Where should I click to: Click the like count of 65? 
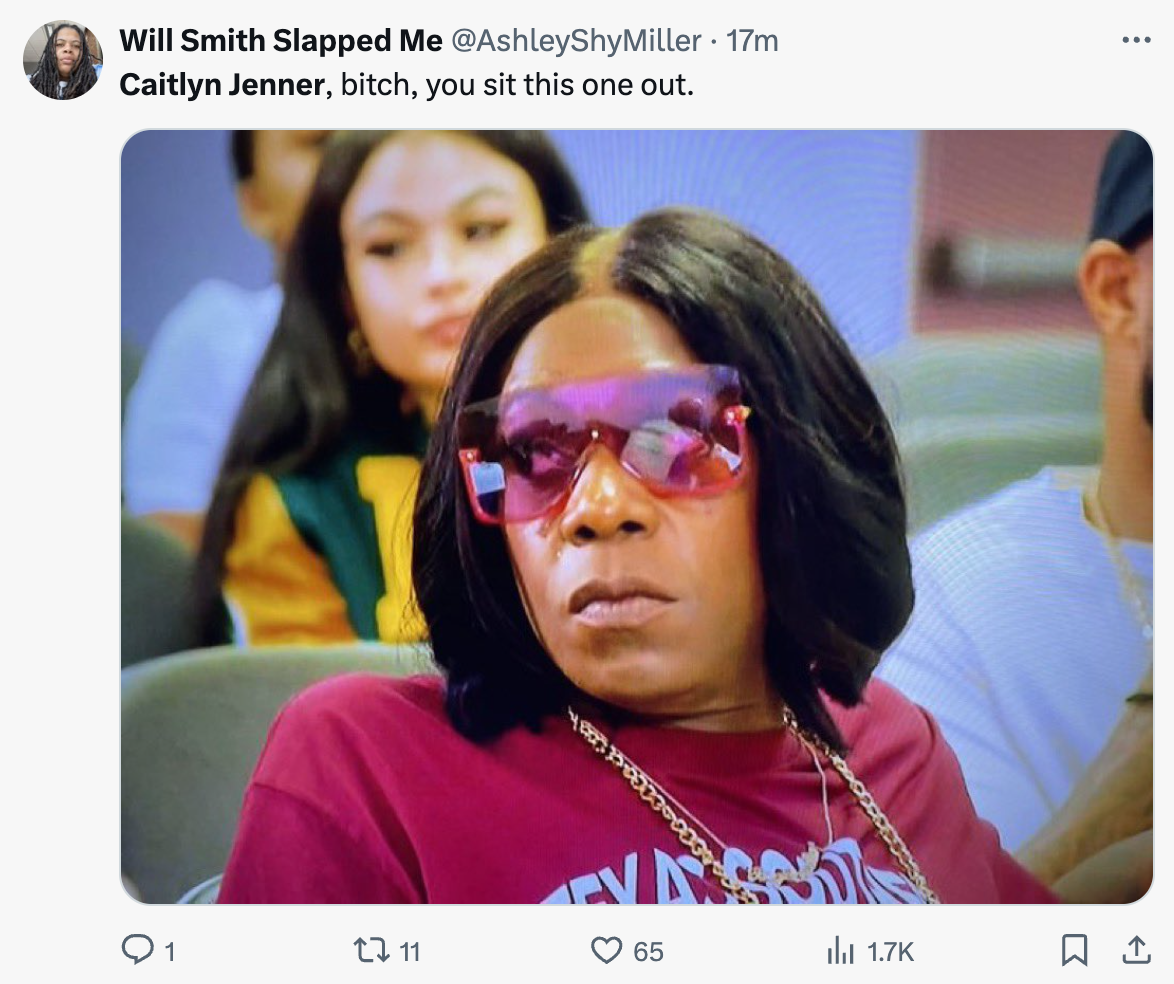pyautogui.click(x=648, y=952)
